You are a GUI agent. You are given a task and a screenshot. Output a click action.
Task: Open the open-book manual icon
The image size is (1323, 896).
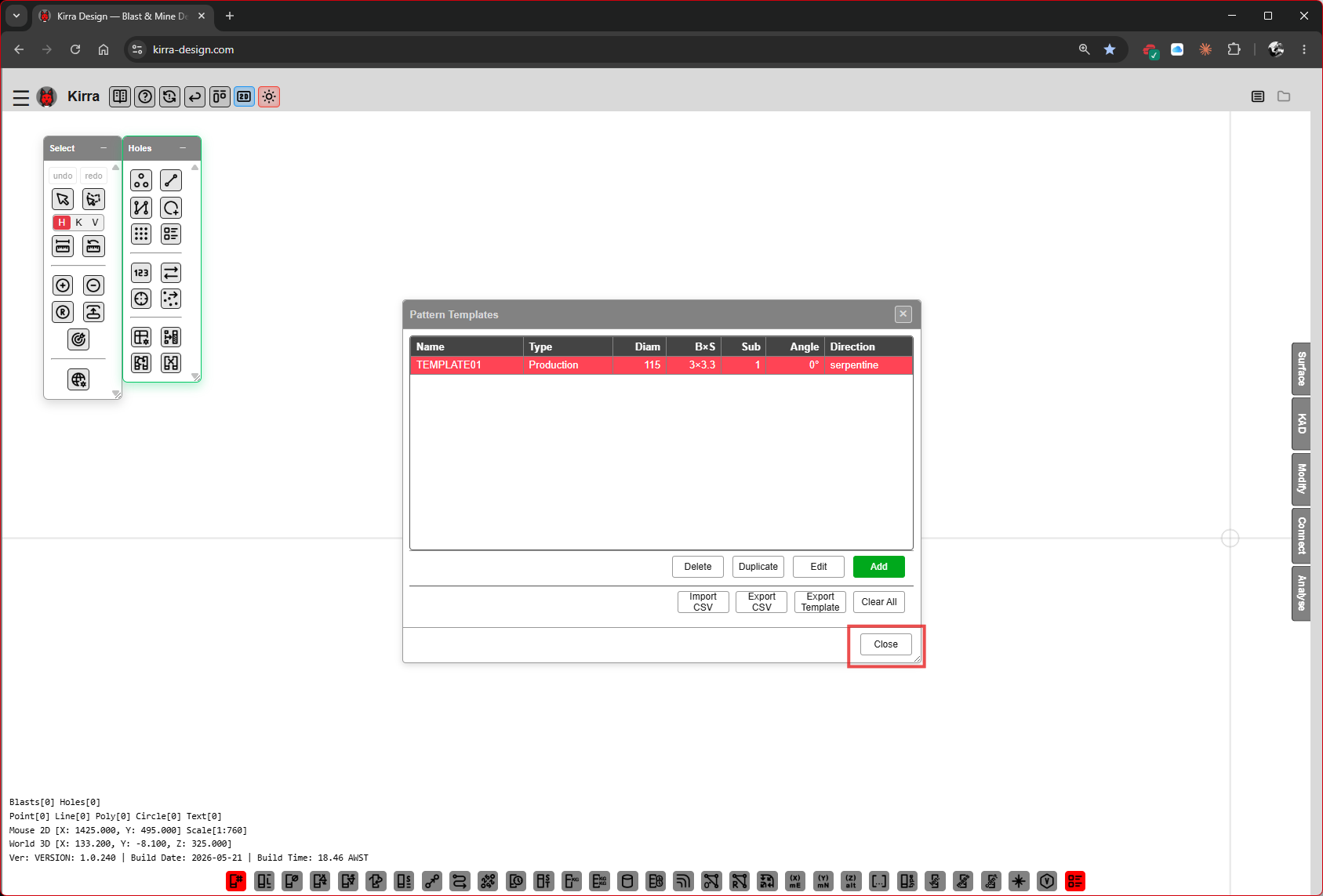tap(120, 96)
